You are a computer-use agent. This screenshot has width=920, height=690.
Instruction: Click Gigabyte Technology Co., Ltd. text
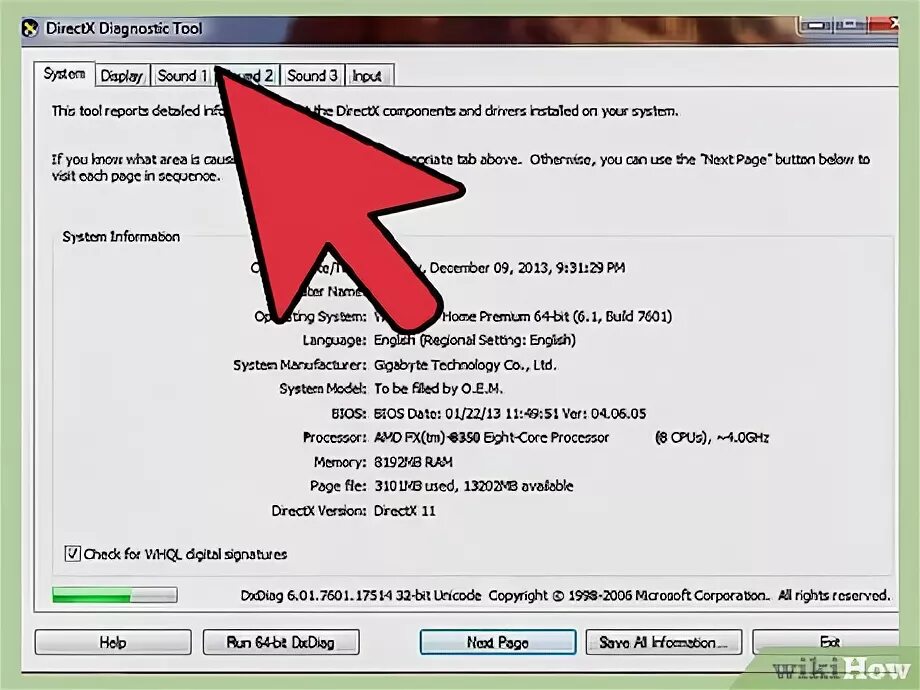click(x=465, y=365)
